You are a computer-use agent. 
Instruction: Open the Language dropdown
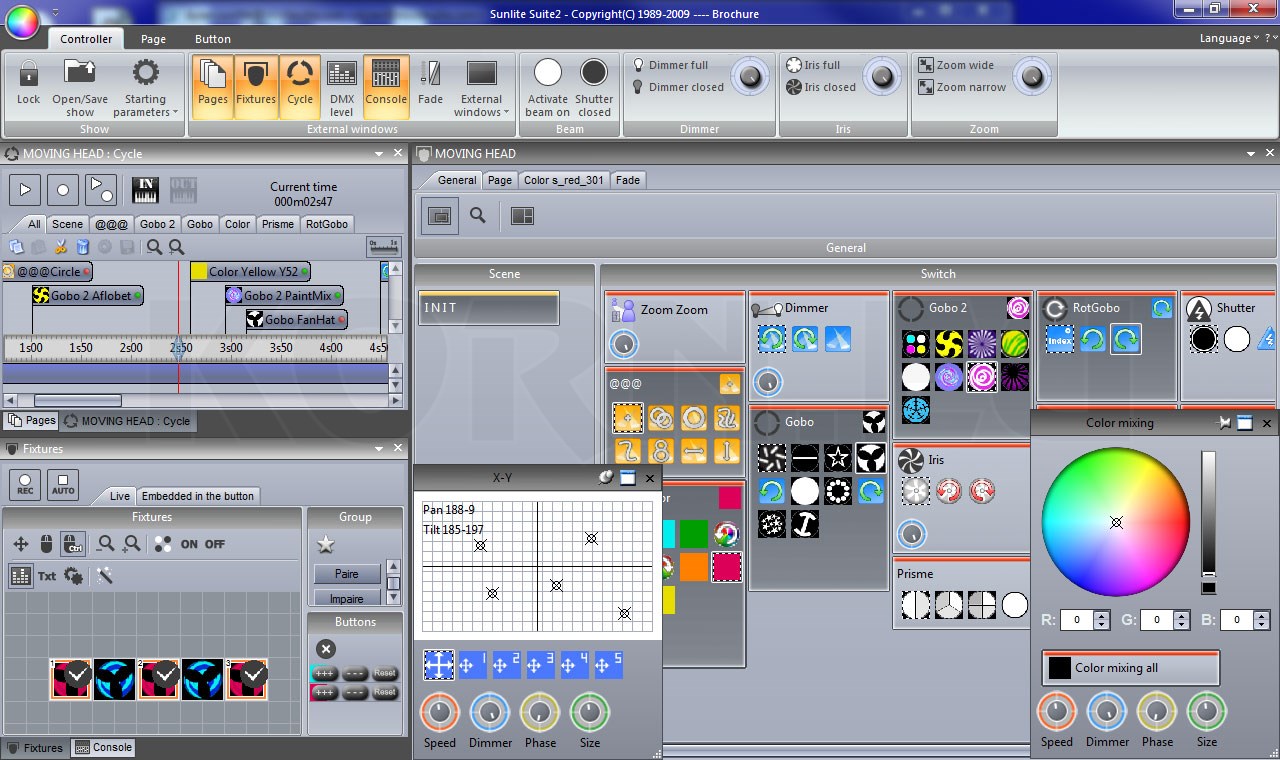click(1230, 38)
